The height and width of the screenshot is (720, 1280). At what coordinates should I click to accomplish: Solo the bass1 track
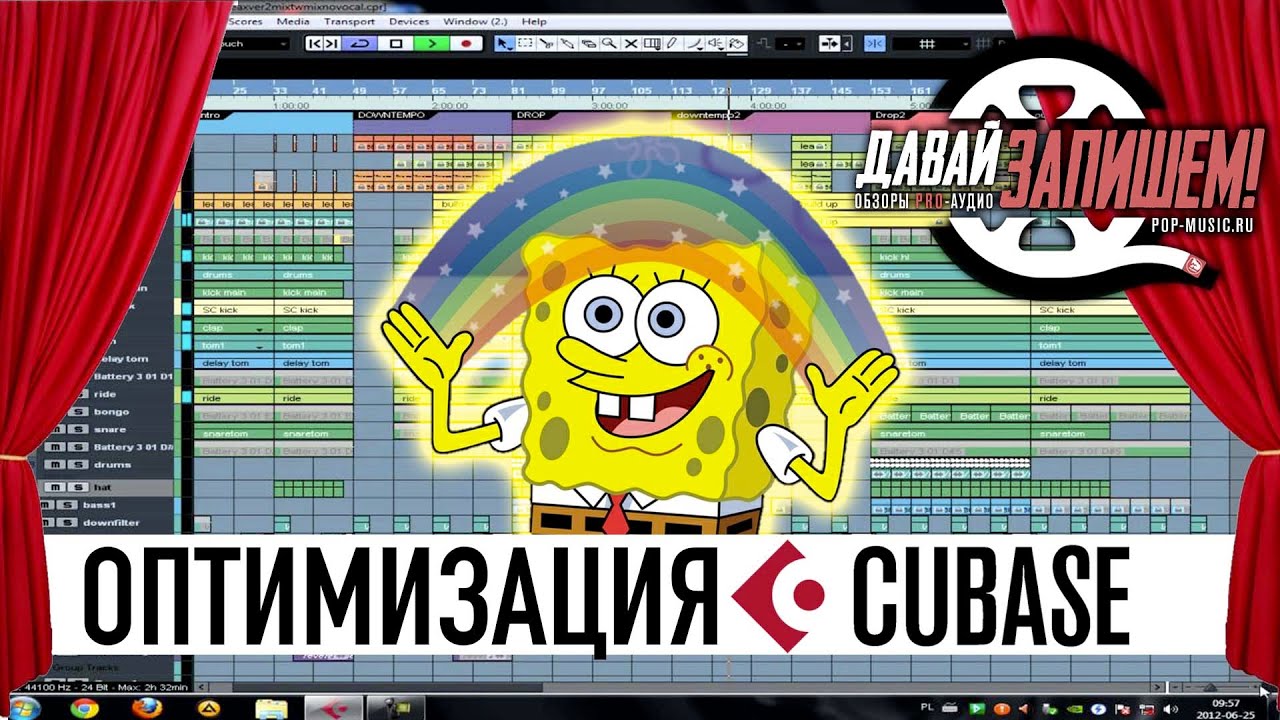click(67, 505)
